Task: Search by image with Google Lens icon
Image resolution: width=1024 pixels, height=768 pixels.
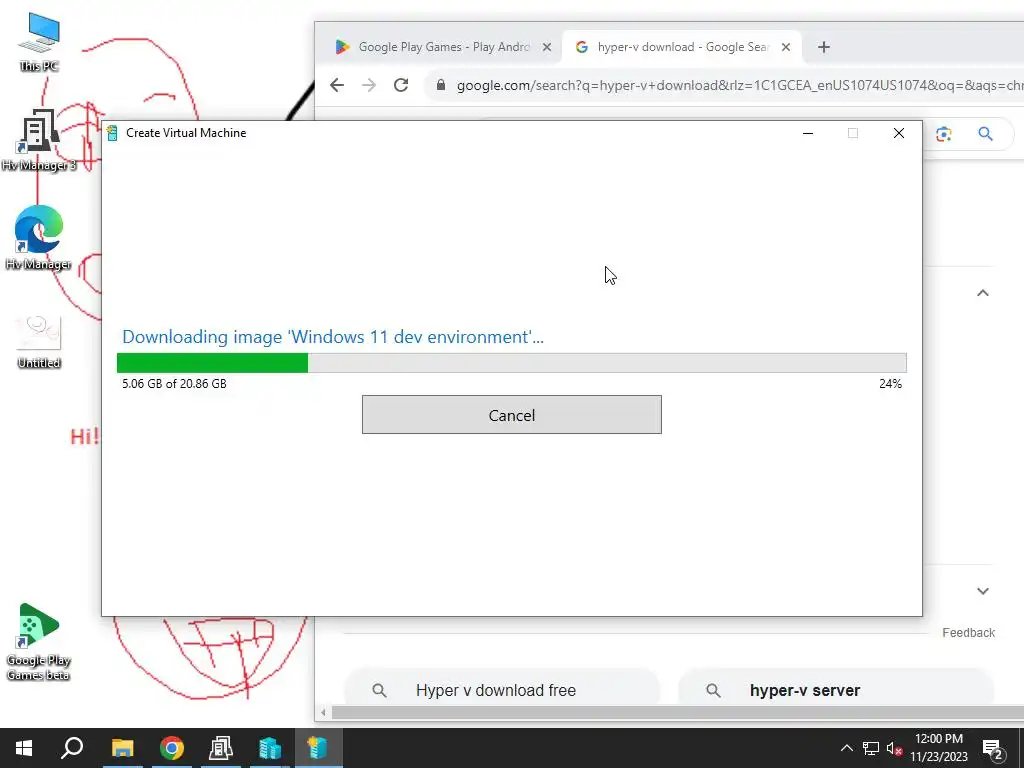Action: [x=943, y=134]
